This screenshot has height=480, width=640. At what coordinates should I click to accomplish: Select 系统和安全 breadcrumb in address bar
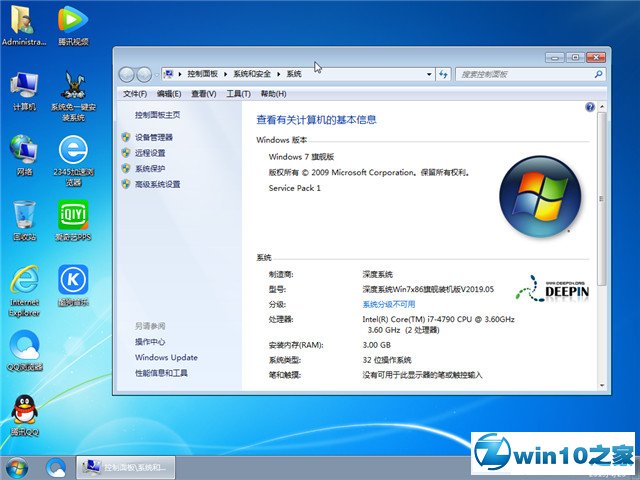tap(252, 74)
